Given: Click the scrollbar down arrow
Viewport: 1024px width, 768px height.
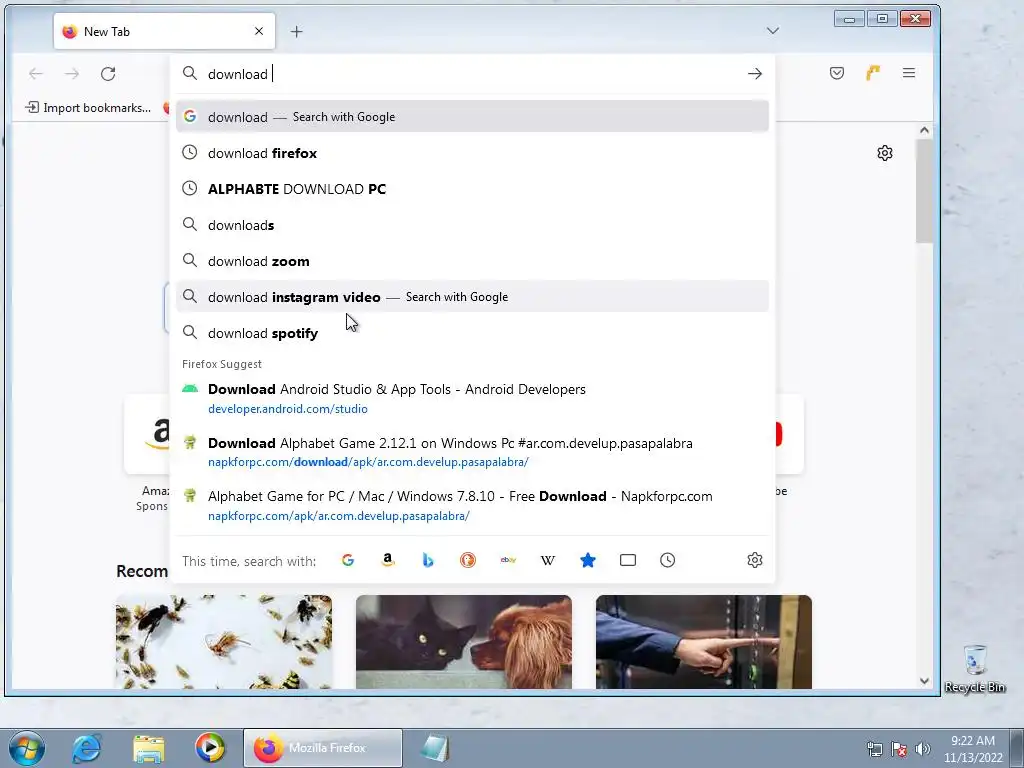Looking at the screenshot, I should (x=924, y=680).
